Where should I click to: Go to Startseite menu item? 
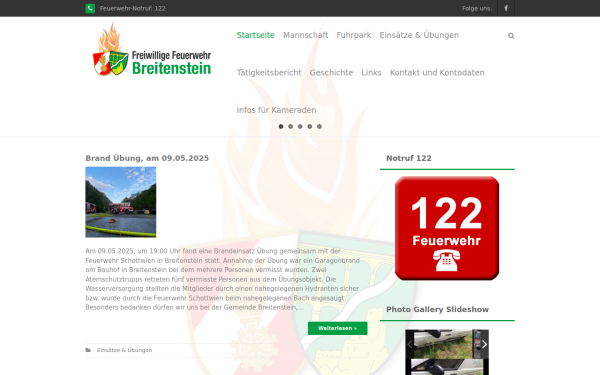(x=256, y=35)
